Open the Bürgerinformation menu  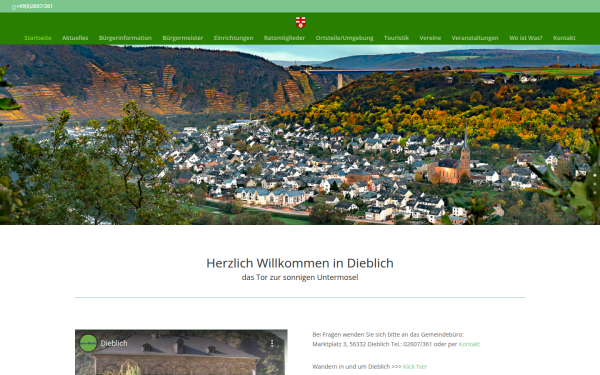point(125,38)
